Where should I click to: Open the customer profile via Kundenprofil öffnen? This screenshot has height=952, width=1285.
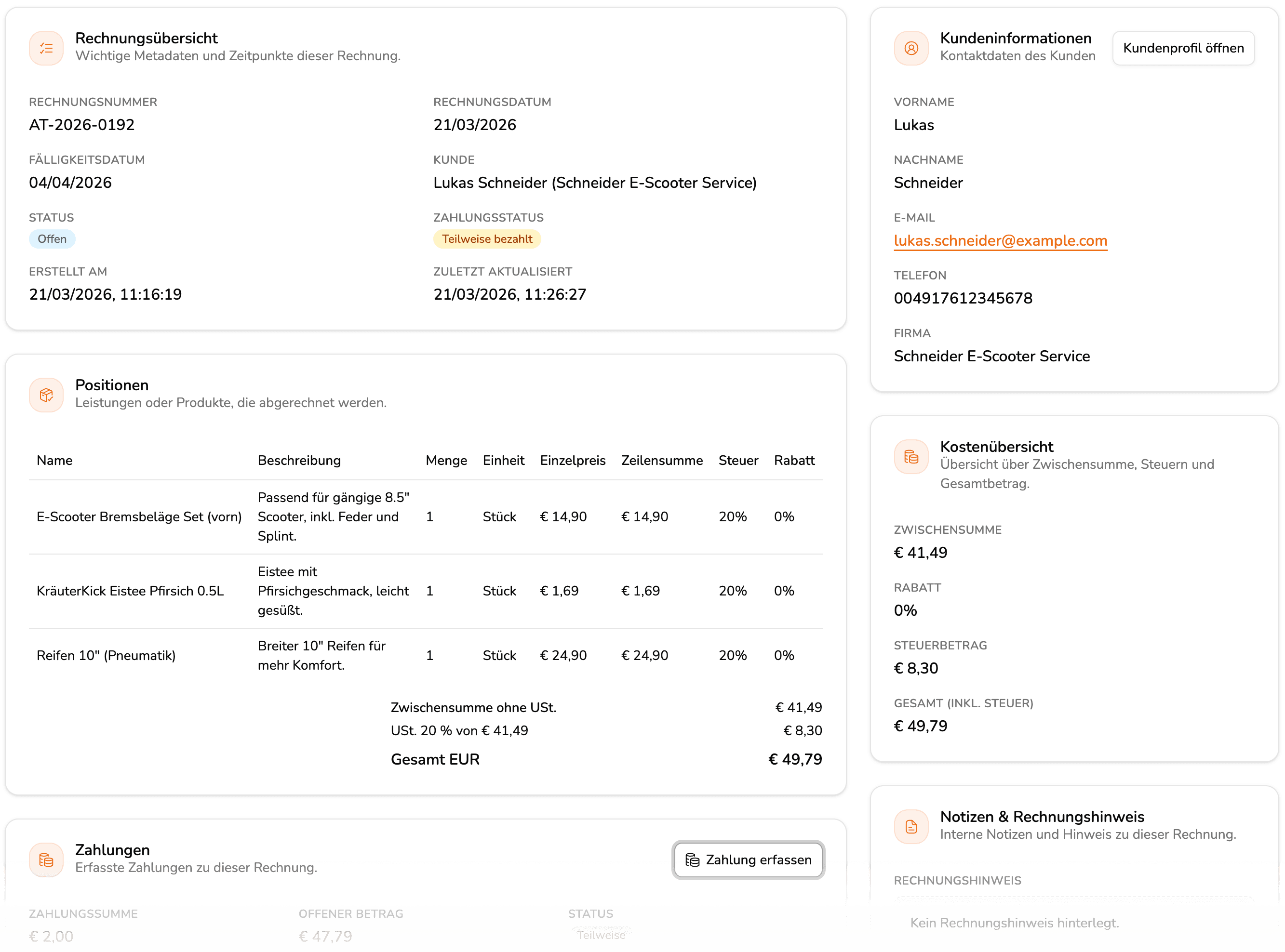(x=1183, y=48)
